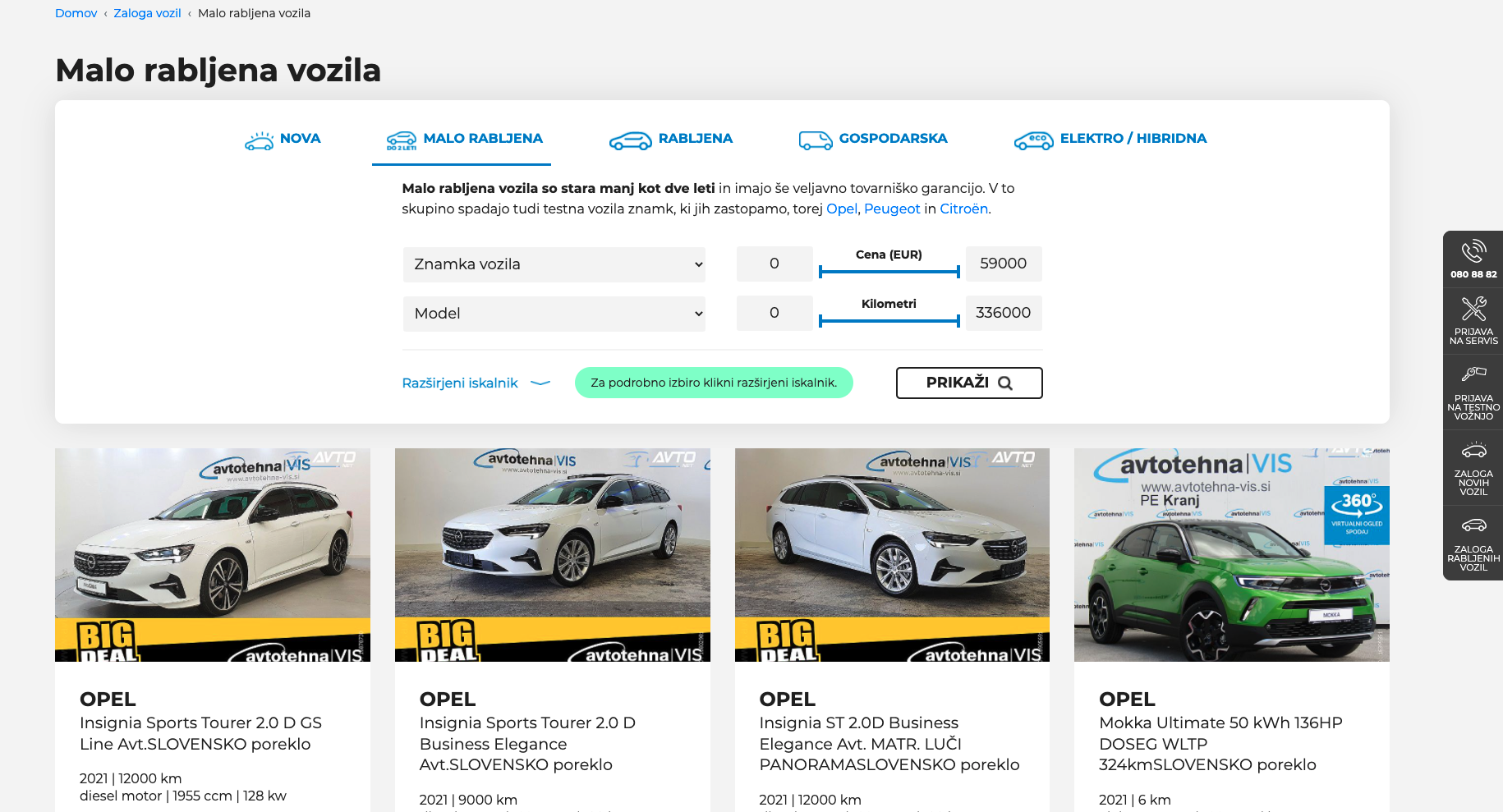Open the 360° virtual tour on the Mokka
Image resolution: width=1503 pixels, height=812 pixels.
(x=1356, y=516)
